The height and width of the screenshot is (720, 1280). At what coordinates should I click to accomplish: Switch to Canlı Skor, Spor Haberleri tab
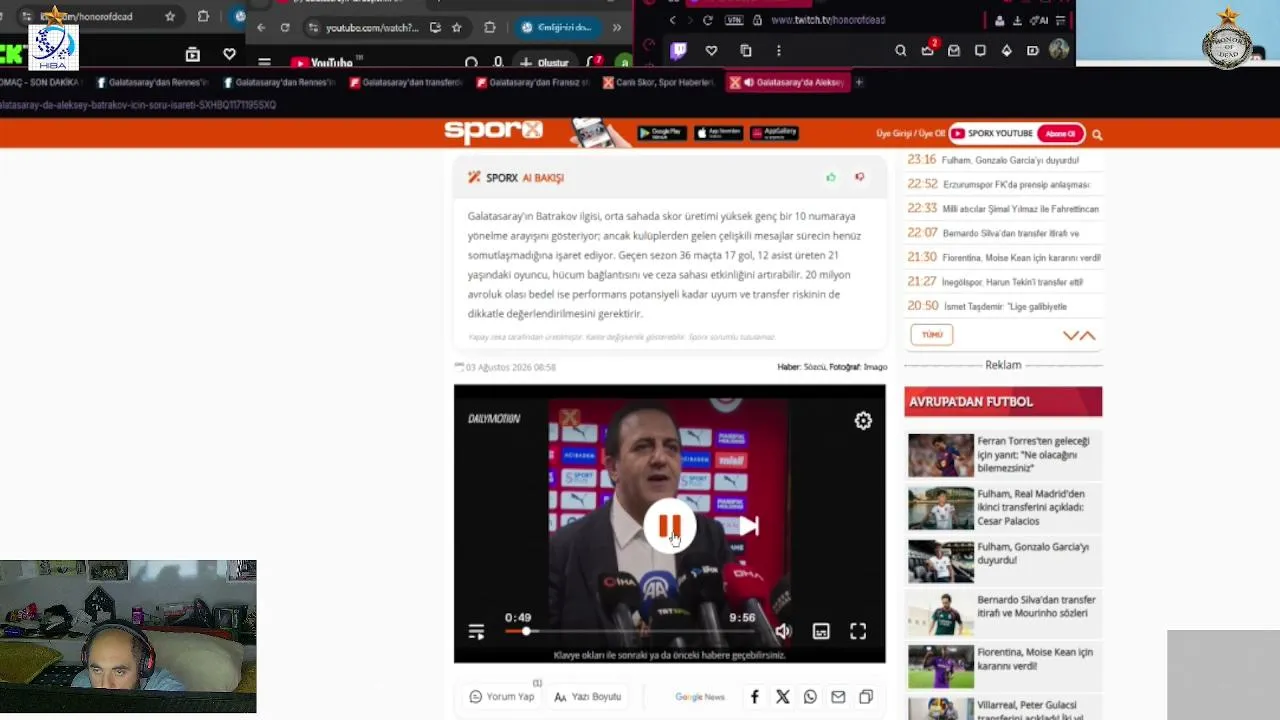point(660,82)
